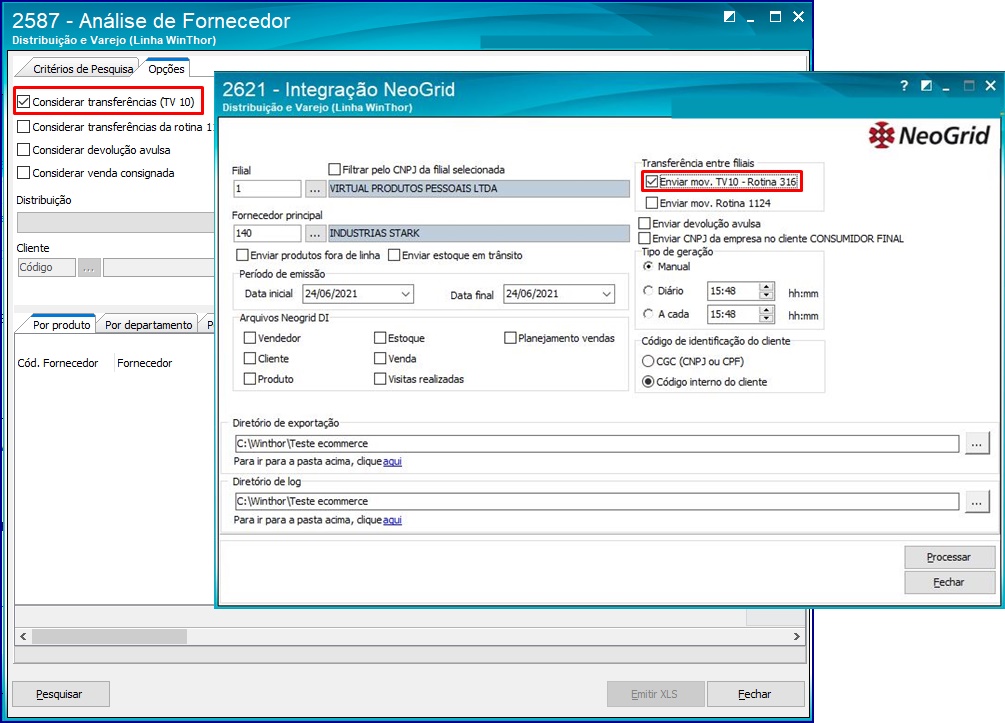Check the Visitas realizadas option
The height and width of the screenshot is (723, 1005).
click(380, 379)
